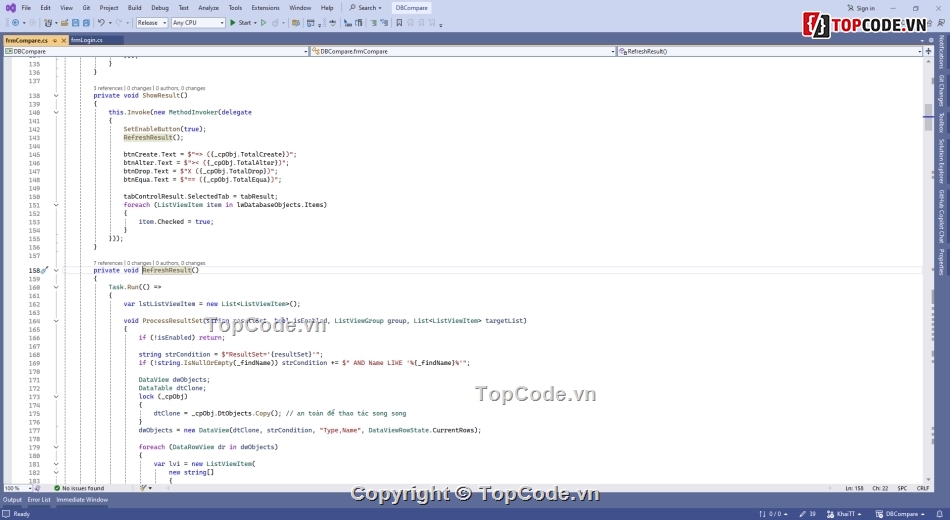The height and width of the screenshot is (520, 950).
Task: Open the Build menu
Action: tap(135, 8)
